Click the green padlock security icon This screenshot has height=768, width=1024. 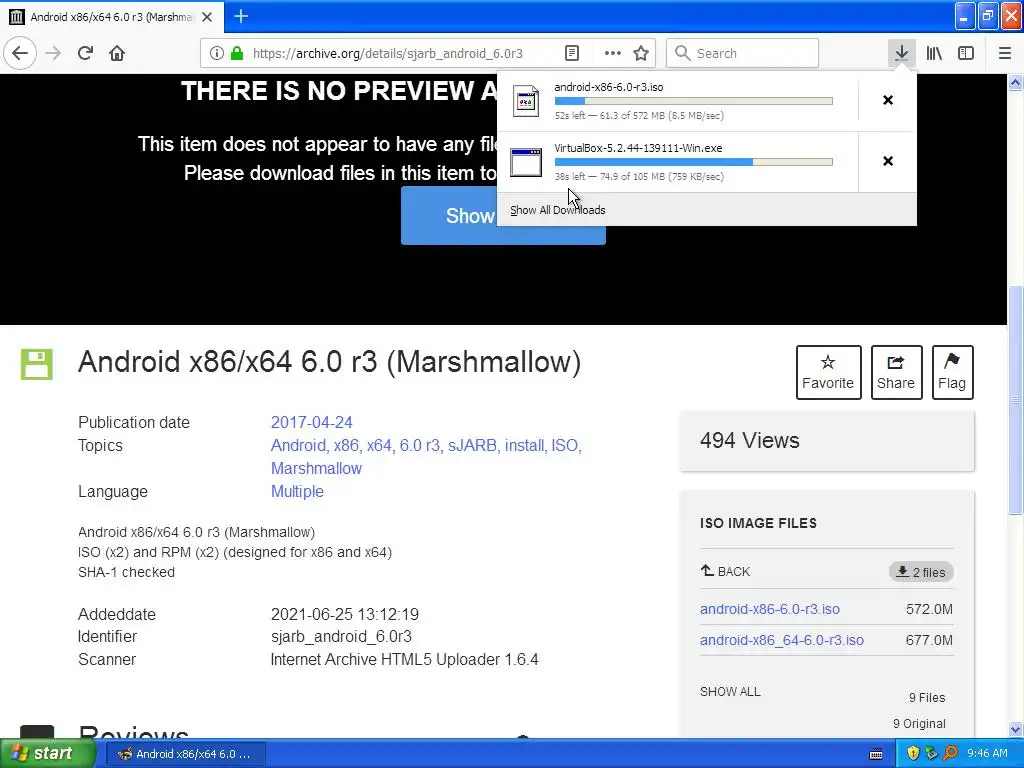click(x=237, y=53)
